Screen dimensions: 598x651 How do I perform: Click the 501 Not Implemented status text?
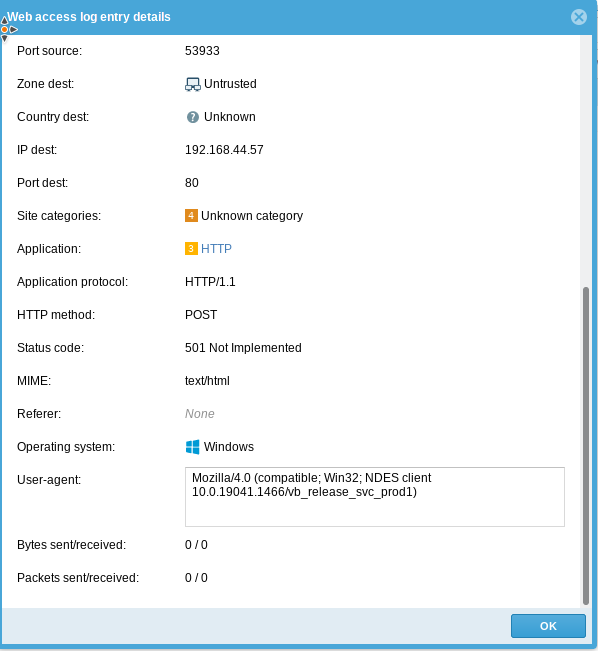pyautogui.click(x=243, y=348)
